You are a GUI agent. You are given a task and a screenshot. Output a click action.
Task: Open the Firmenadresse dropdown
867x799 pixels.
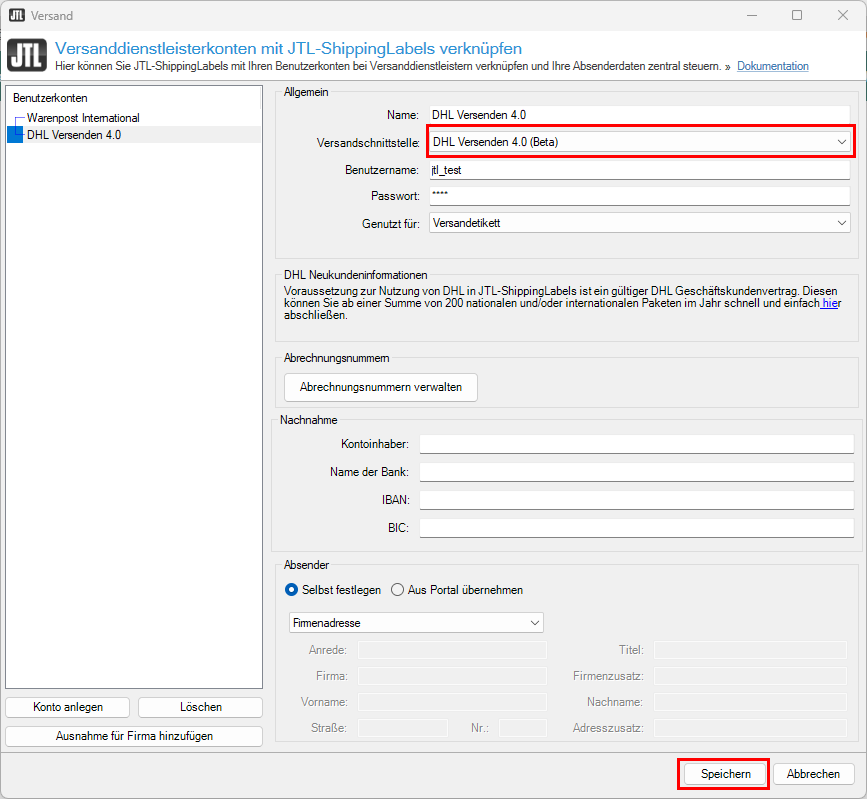[x=416, y=623]
